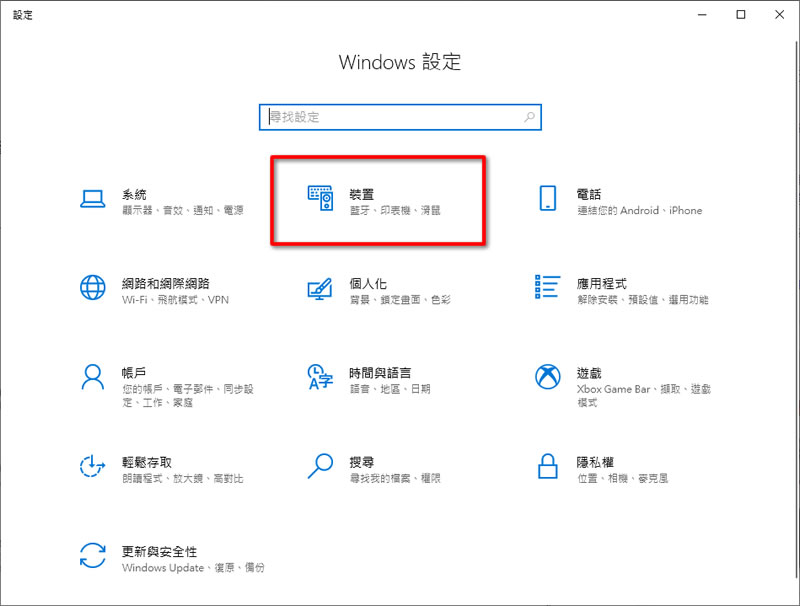800x606 pixels.
Task: Click the 帳戶 category title
Action: (134, 373)
